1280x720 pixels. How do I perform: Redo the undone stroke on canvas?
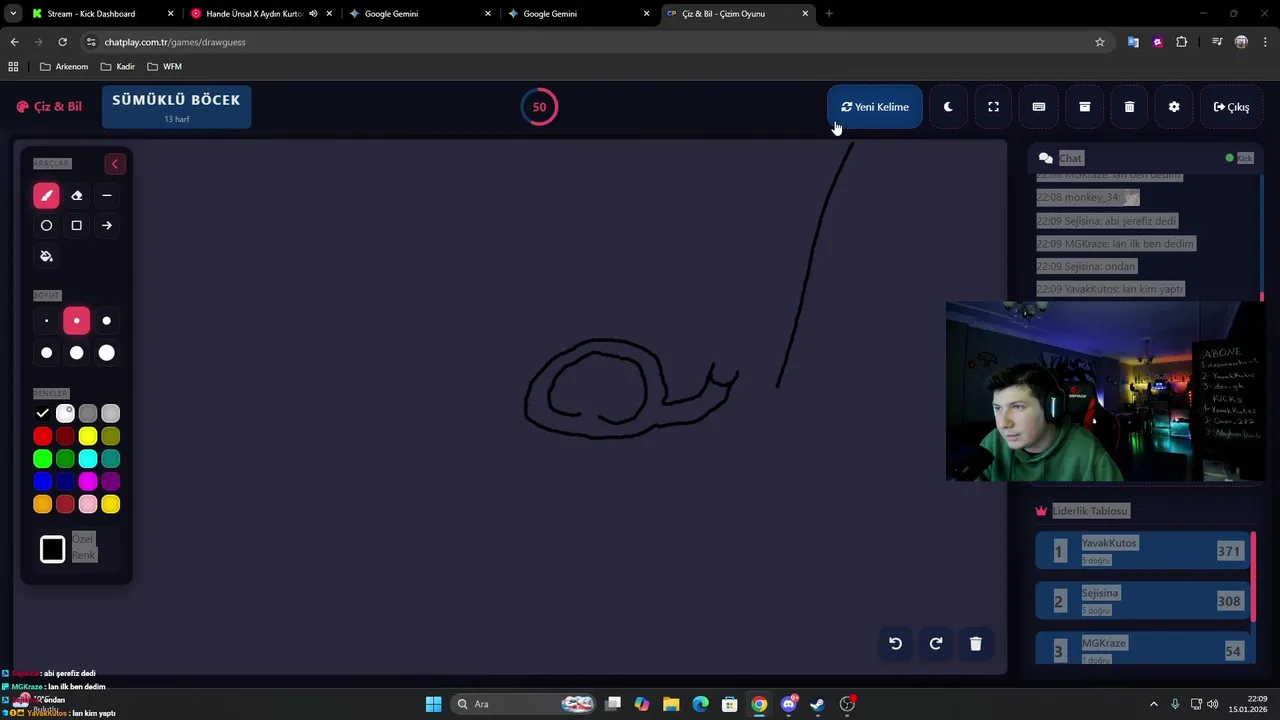tap(936, 644)
